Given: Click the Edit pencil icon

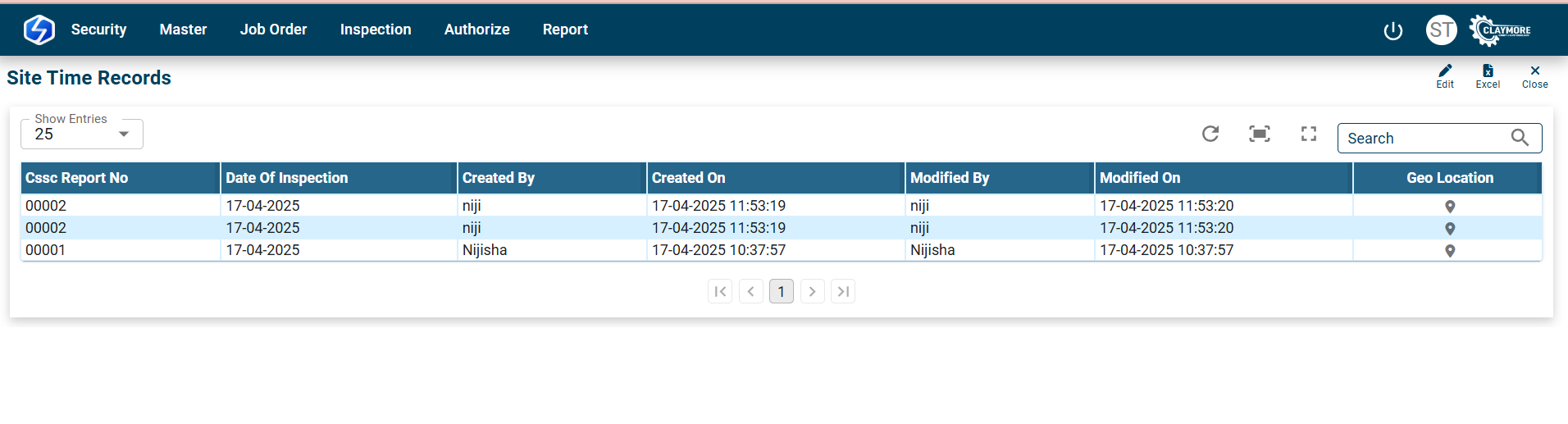Looking at the screenshot, I should (1445, 71).
